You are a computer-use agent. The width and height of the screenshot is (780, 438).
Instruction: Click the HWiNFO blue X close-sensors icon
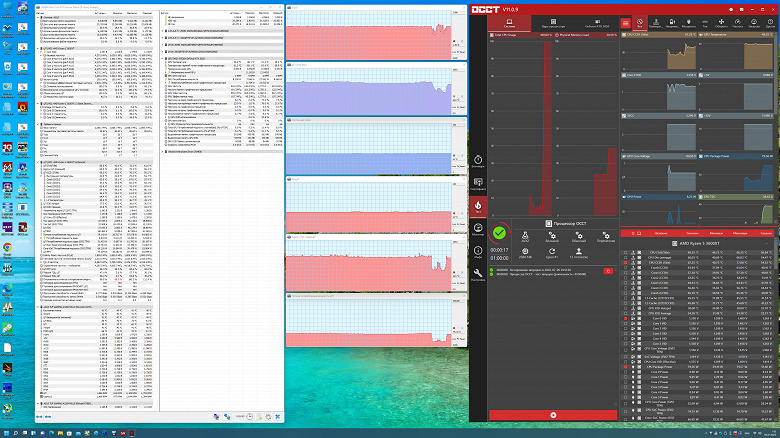tap(278, 417)
